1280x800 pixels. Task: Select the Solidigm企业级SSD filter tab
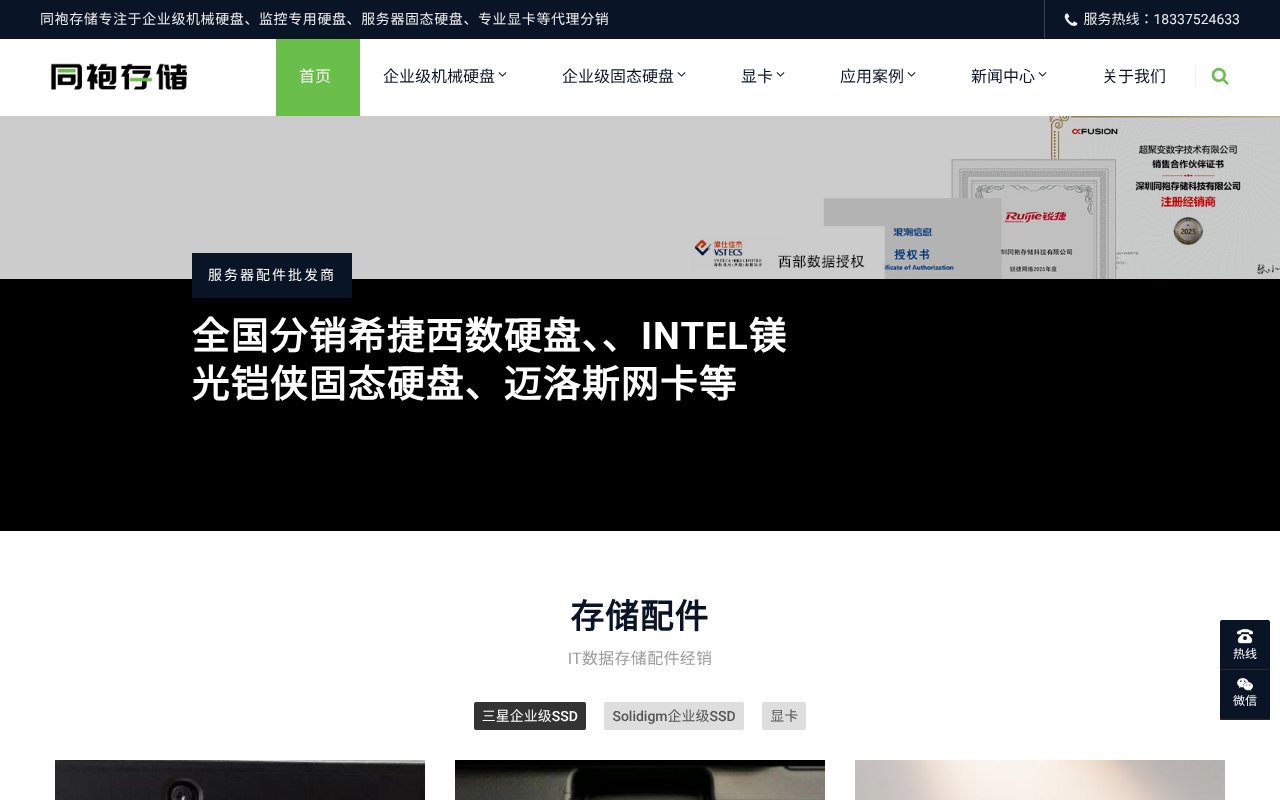(x=673, y=716)
